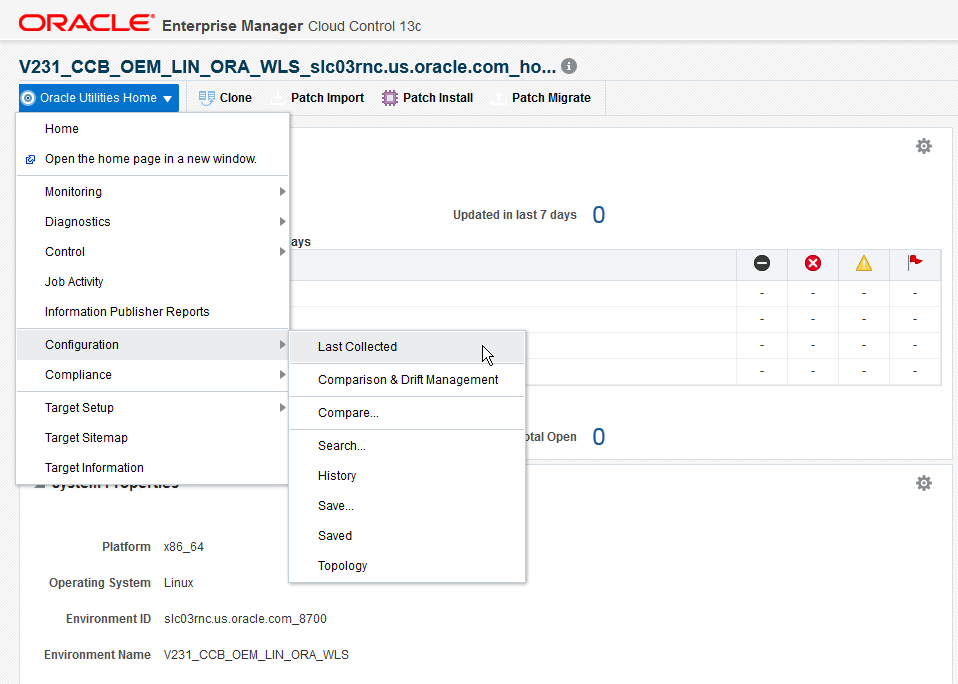Select Target Sitemap menu item
Screen dimensions: 958x684
pos(153,437)
